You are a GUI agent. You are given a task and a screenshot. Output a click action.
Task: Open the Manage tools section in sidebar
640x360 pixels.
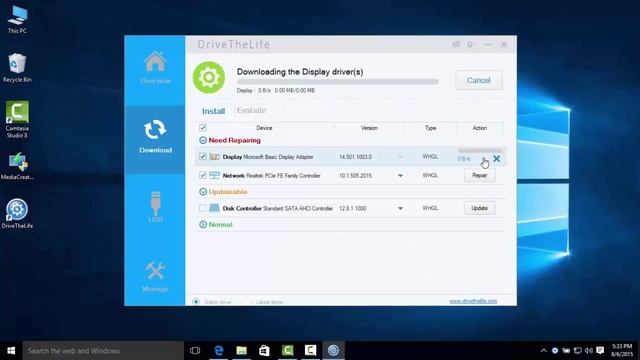click(x=155, y=277)
